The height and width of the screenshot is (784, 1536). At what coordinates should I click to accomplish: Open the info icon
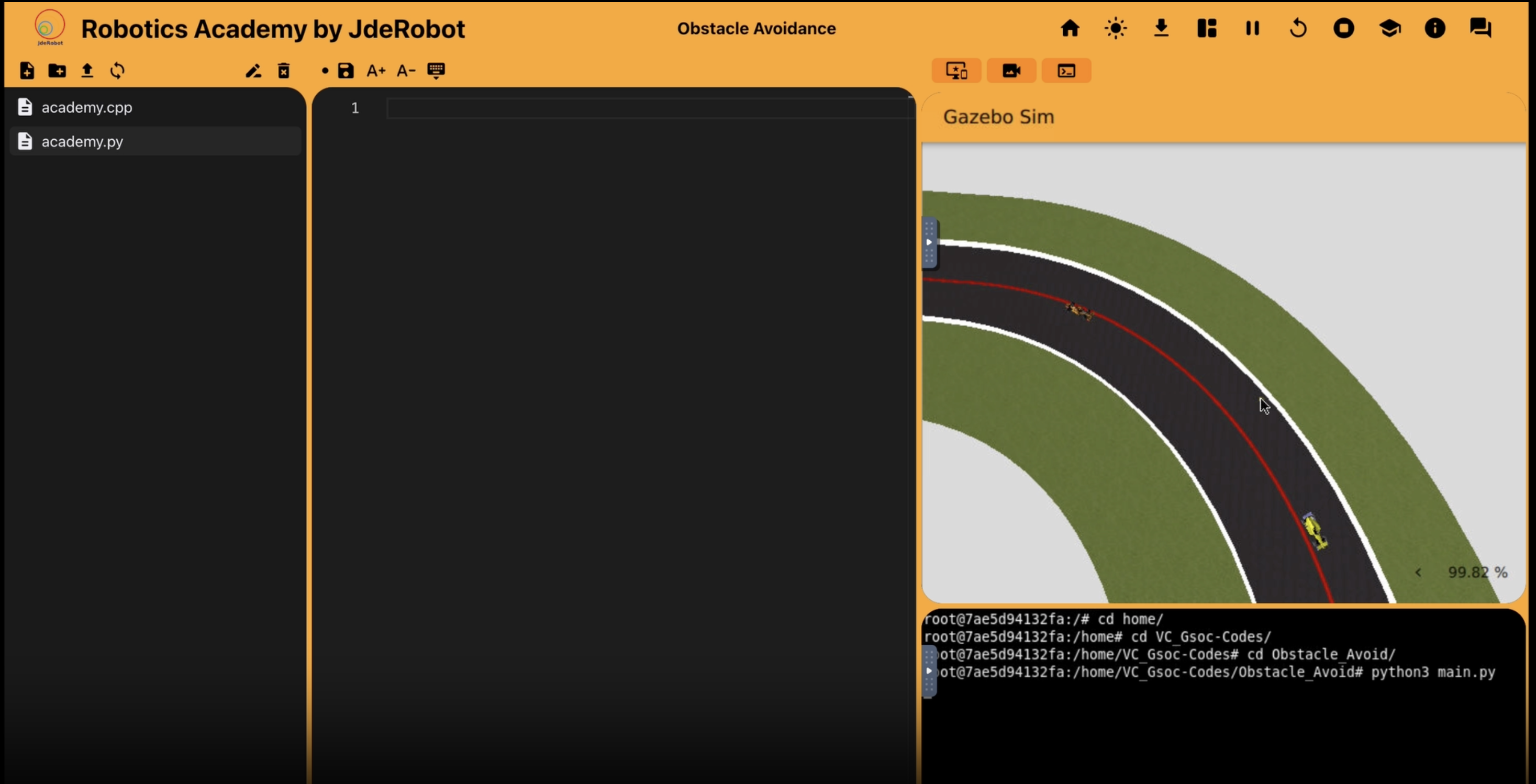point(1434,28)
